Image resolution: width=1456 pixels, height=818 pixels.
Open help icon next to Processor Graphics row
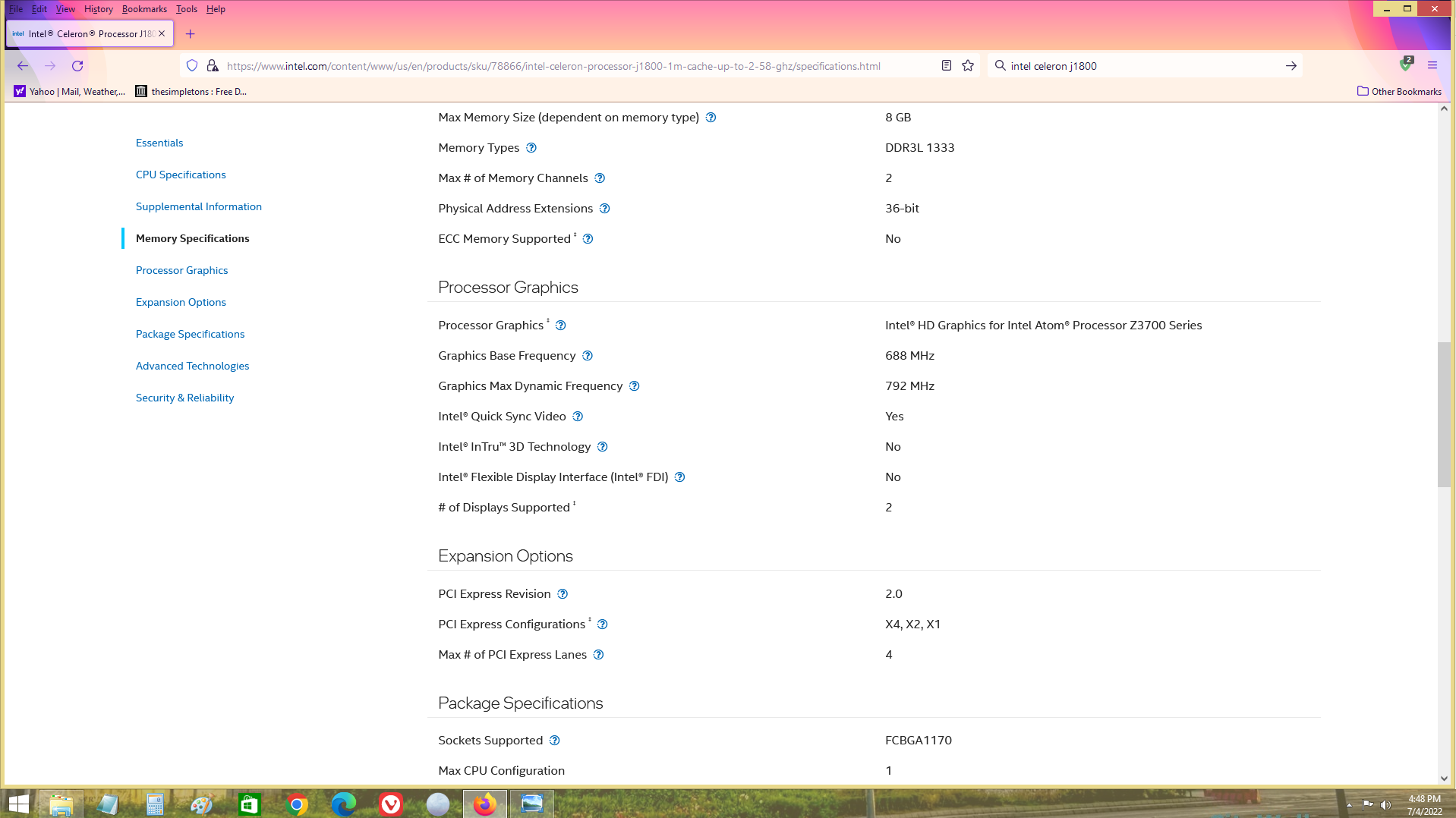tap(560, 326)
